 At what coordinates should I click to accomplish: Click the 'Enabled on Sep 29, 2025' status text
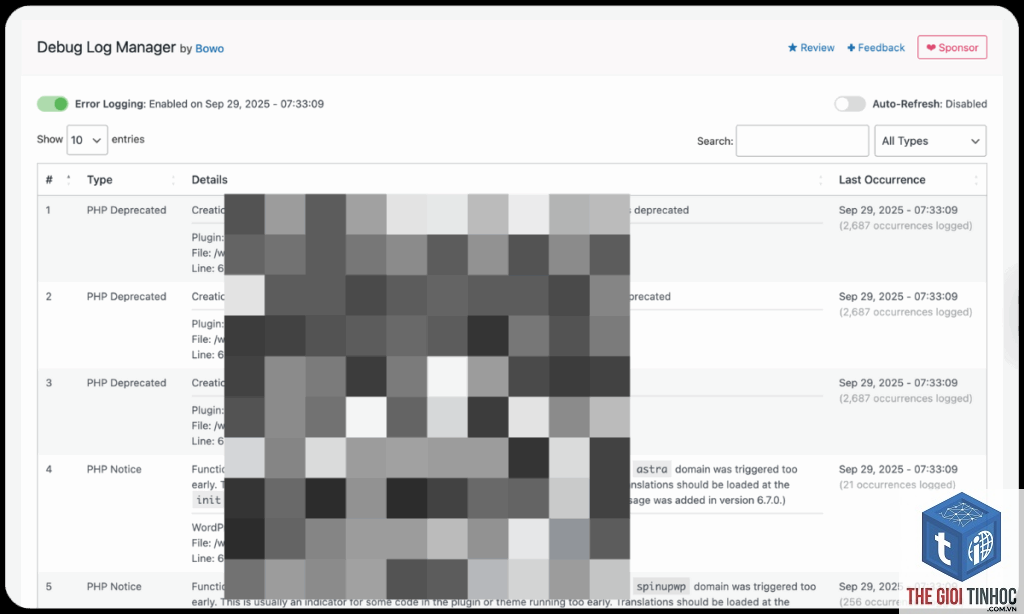coord(236,104)
